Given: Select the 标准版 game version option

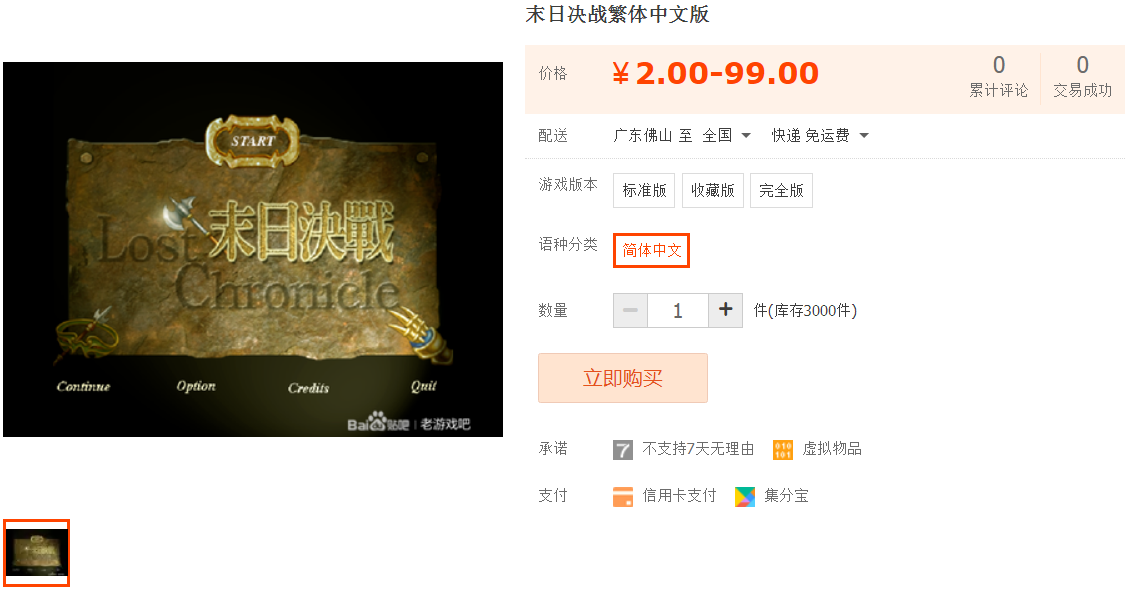Looking at the screenshot, I should pos(644,190).
